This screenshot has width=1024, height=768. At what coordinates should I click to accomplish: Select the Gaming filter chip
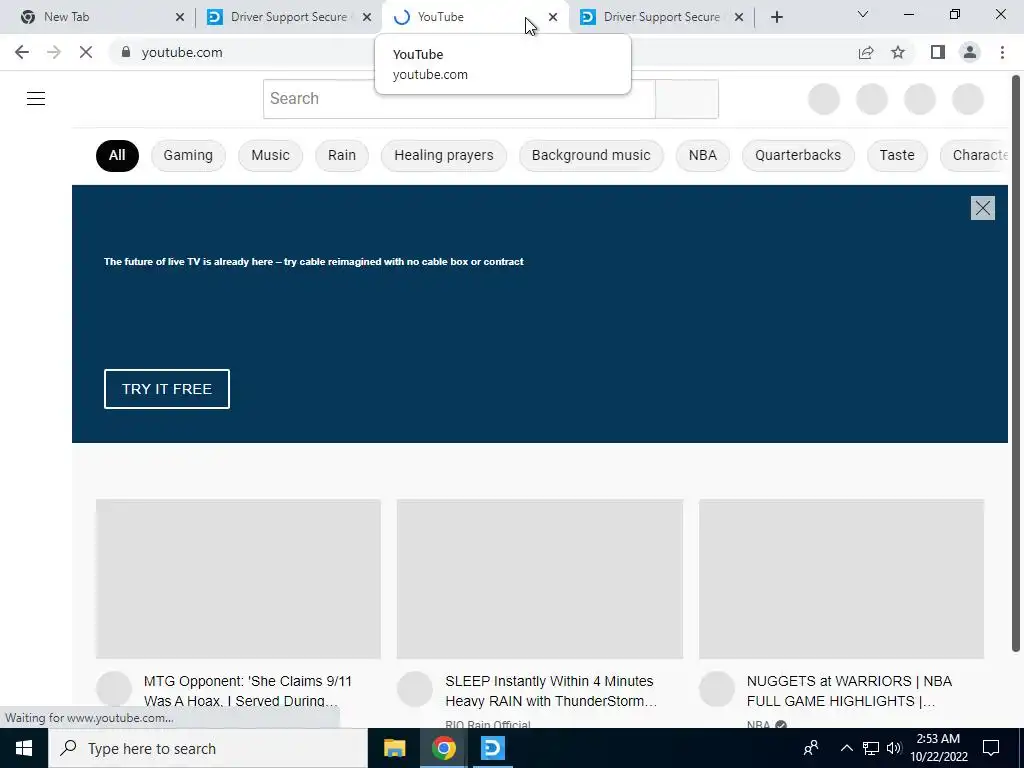tap(188, 155)
